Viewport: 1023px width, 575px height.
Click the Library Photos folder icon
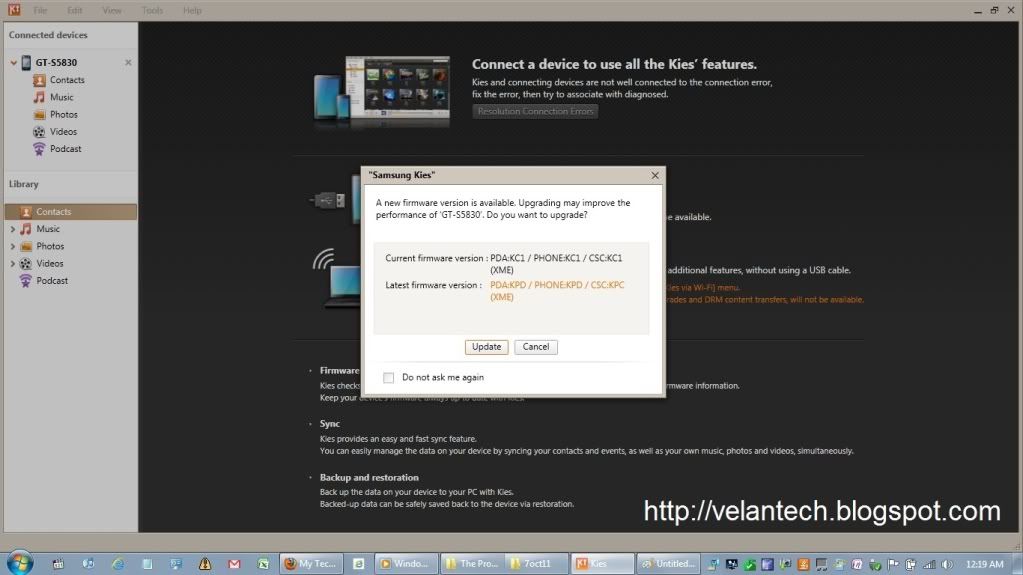(25, 246)
